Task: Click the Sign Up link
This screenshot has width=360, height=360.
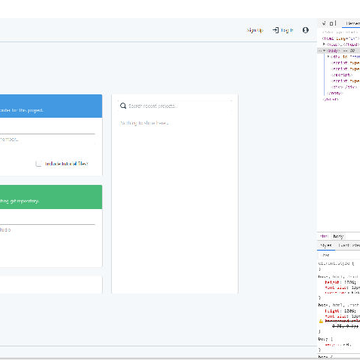Action: tap(255, 30)
